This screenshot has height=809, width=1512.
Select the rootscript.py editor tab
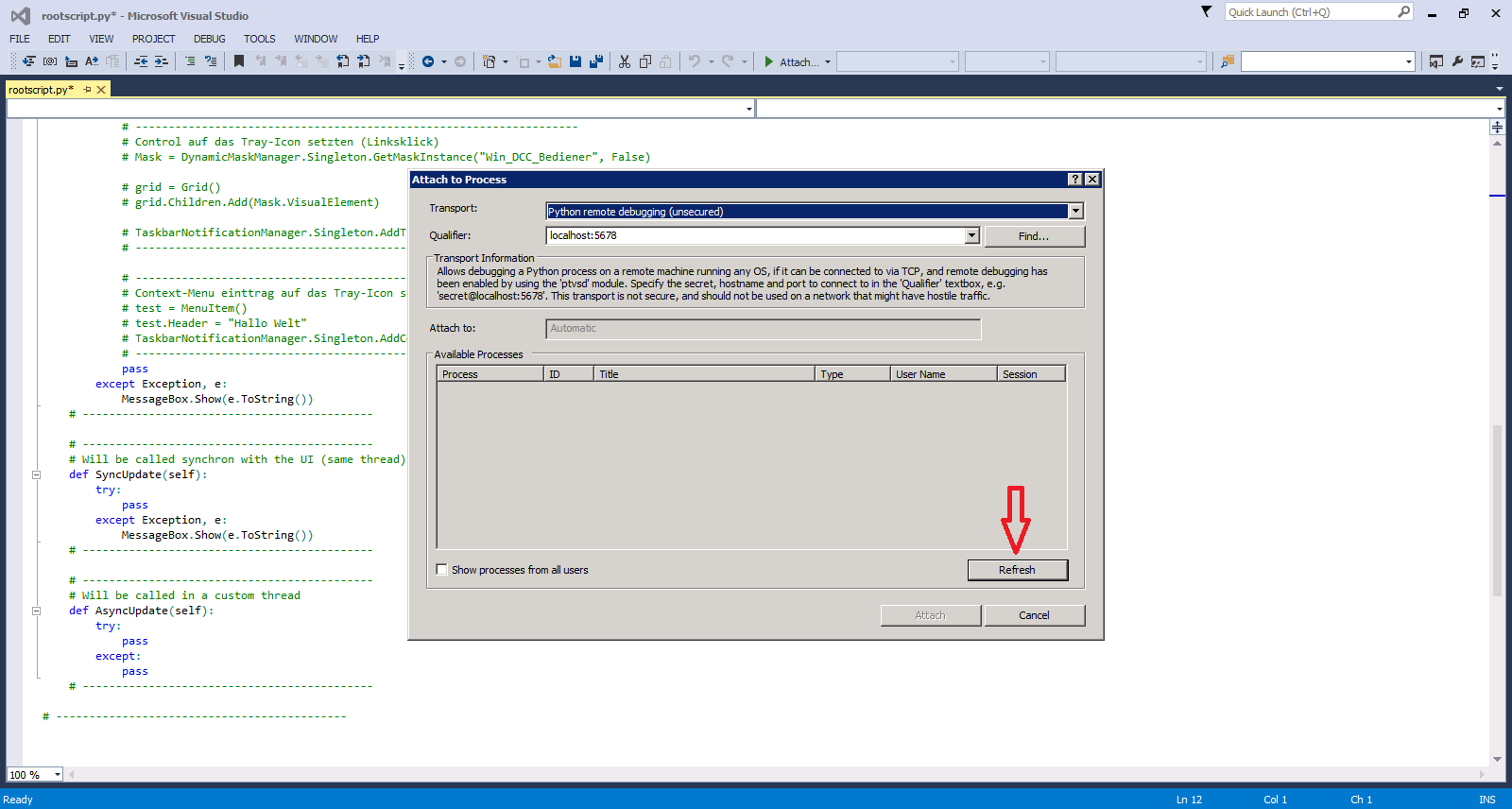pyautogui.click(x=42, y=90)
